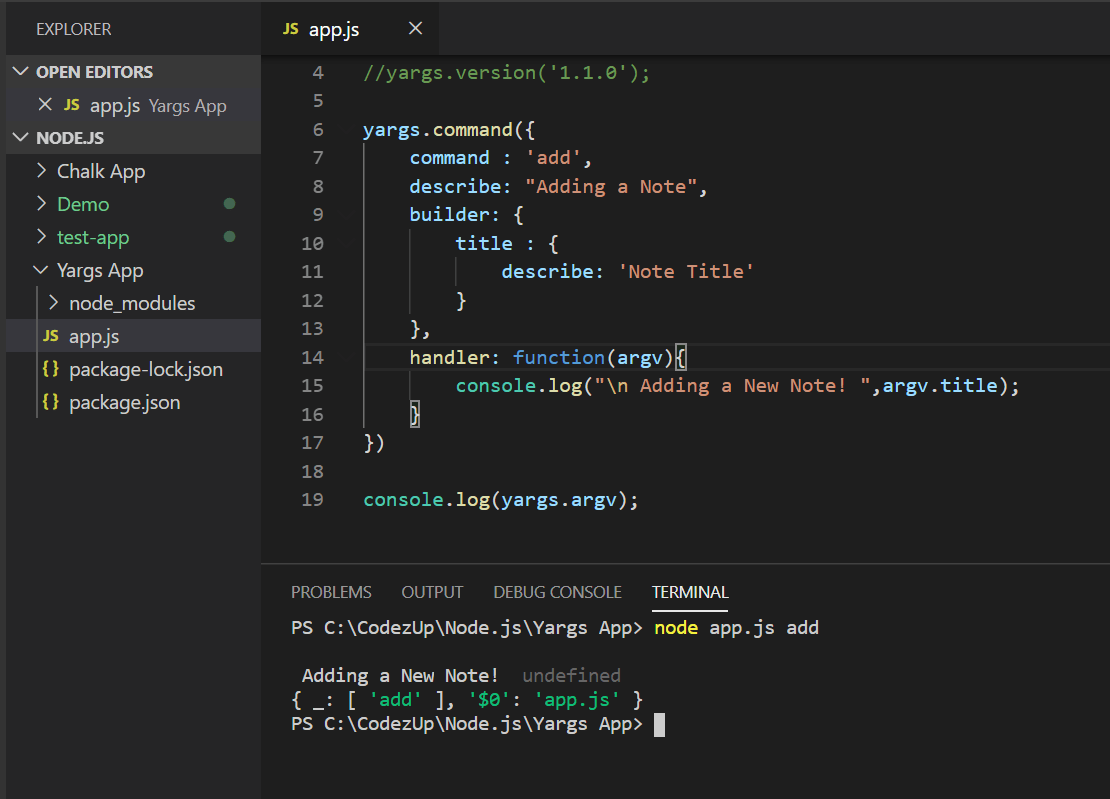Click line number 14 in the editor gutter
Screen dimensions: 1110x799
(313, 357)
